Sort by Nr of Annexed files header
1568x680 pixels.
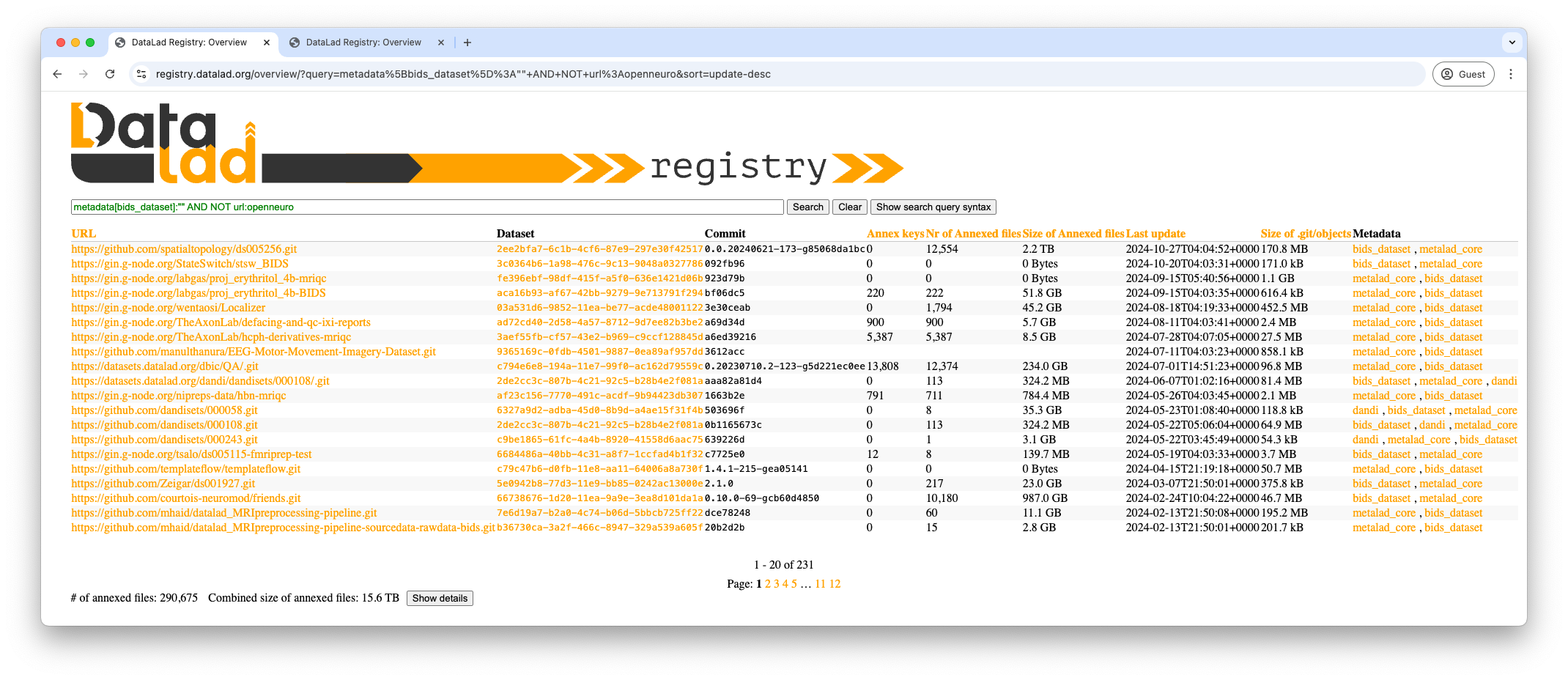(973, 234)
